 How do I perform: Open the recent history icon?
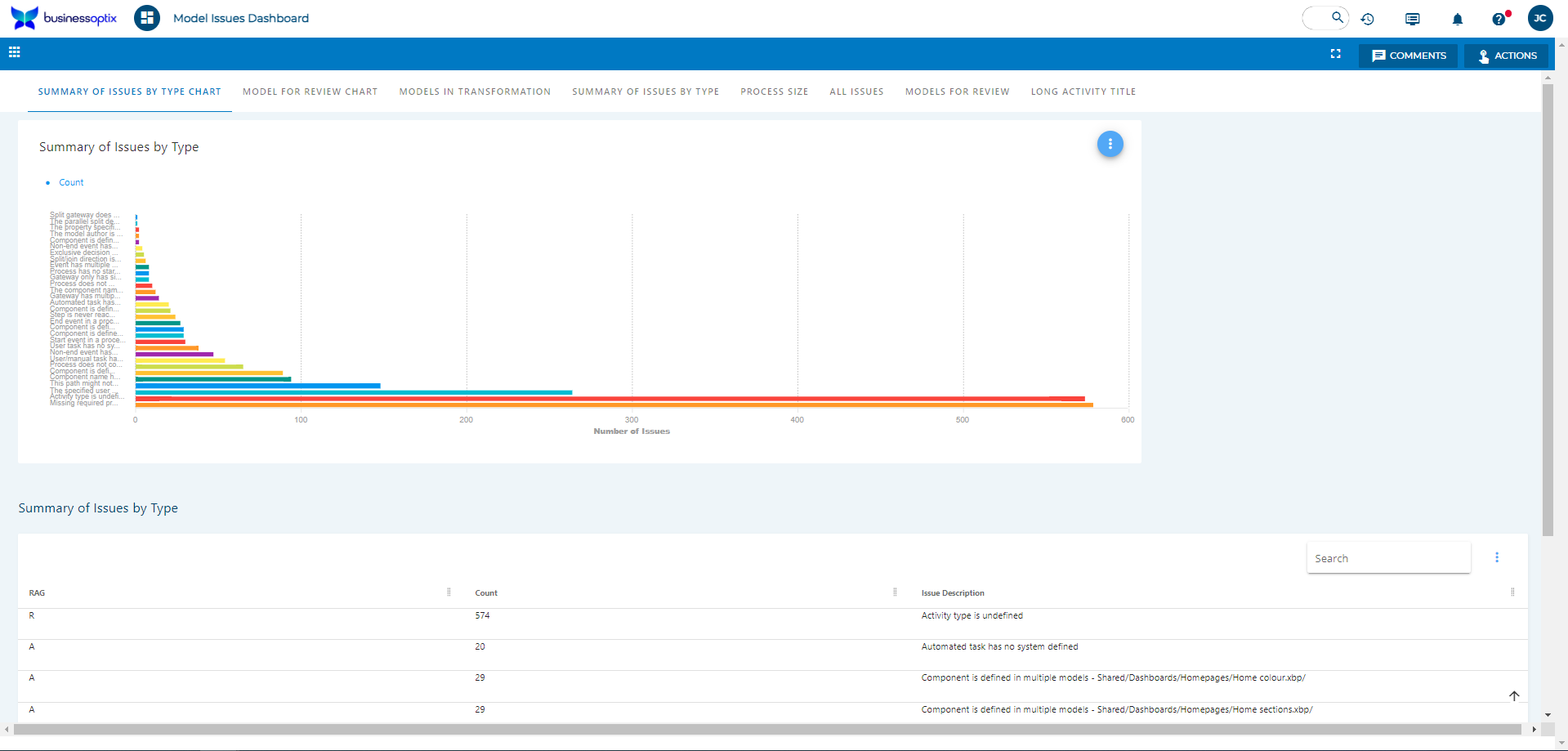coord(1368,19)
